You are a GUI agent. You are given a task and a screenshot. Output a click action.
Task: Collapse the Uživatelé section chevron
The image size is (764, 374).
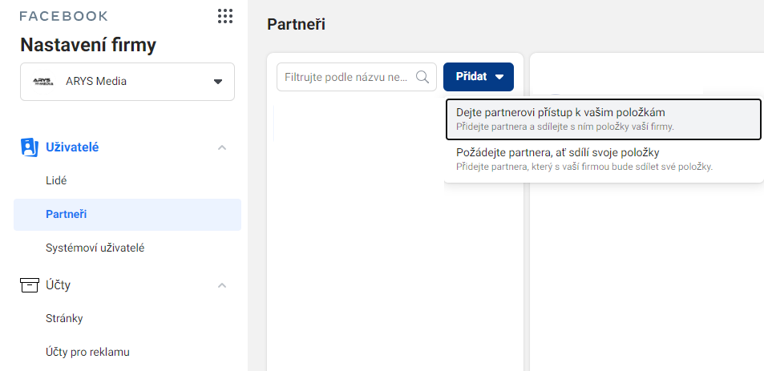(x=222, y=147)
